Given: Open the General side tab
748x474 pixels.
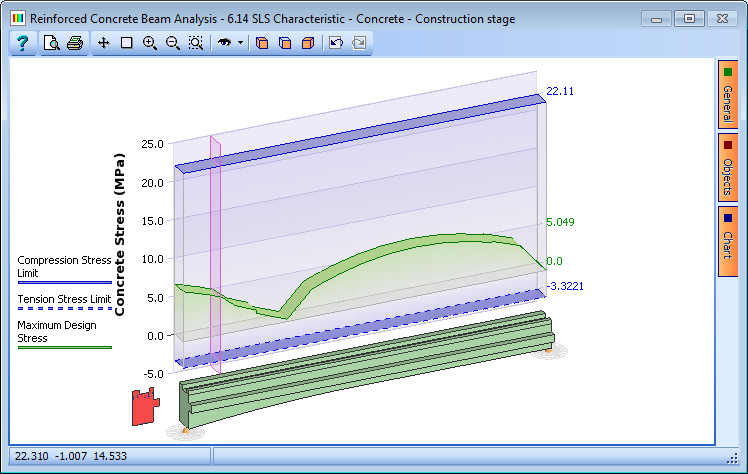Looking at the screenshot, I should pos(727,94).
